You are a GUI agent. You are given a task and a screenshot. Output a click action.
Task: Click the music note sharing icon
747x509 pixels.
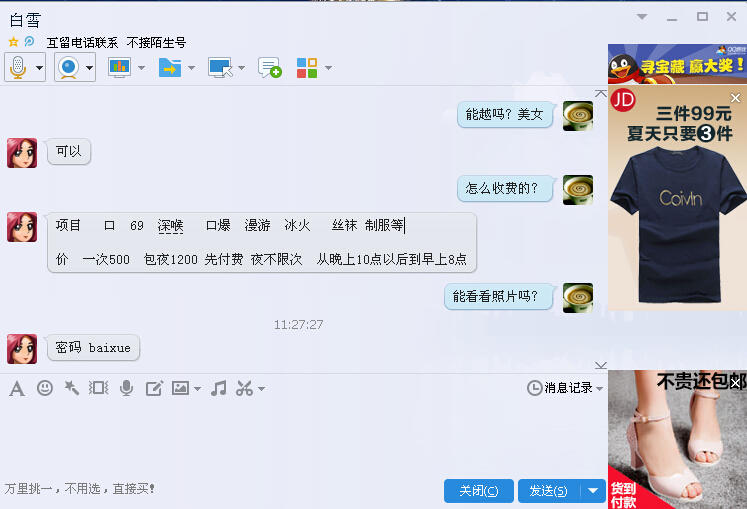tap(219, 388)
